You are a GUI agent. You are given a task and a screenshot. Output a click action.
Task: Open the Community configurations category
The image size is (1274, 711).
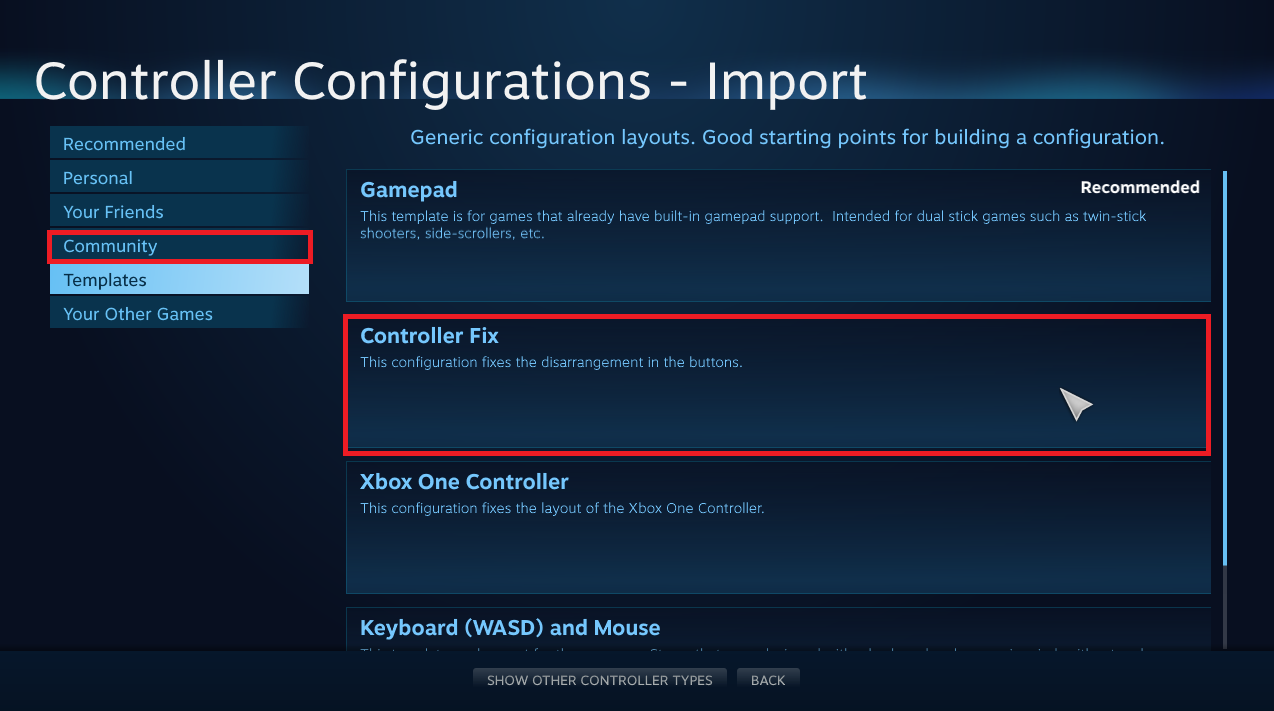coord(110,246)
